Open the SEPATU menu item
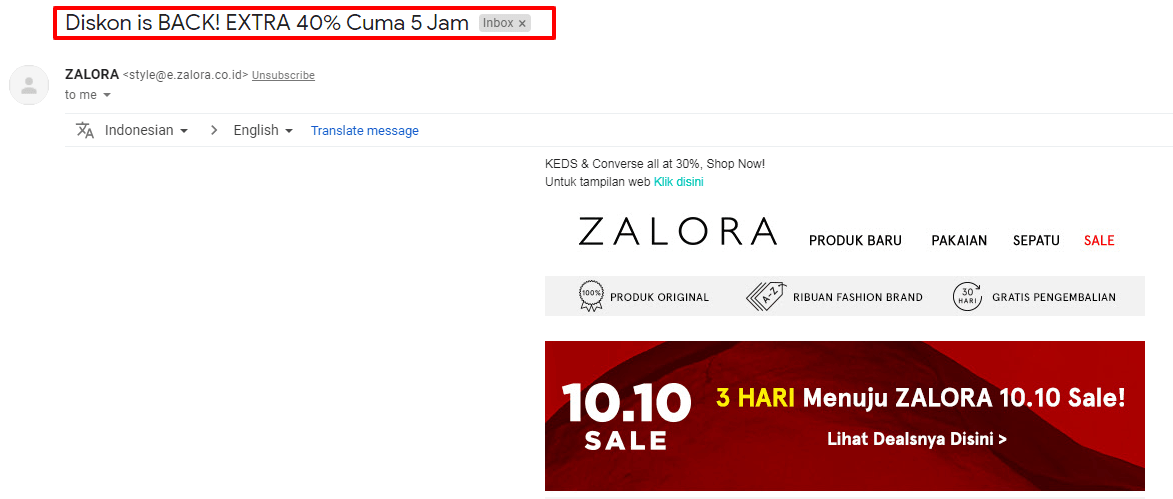 tap(1036, 241)
